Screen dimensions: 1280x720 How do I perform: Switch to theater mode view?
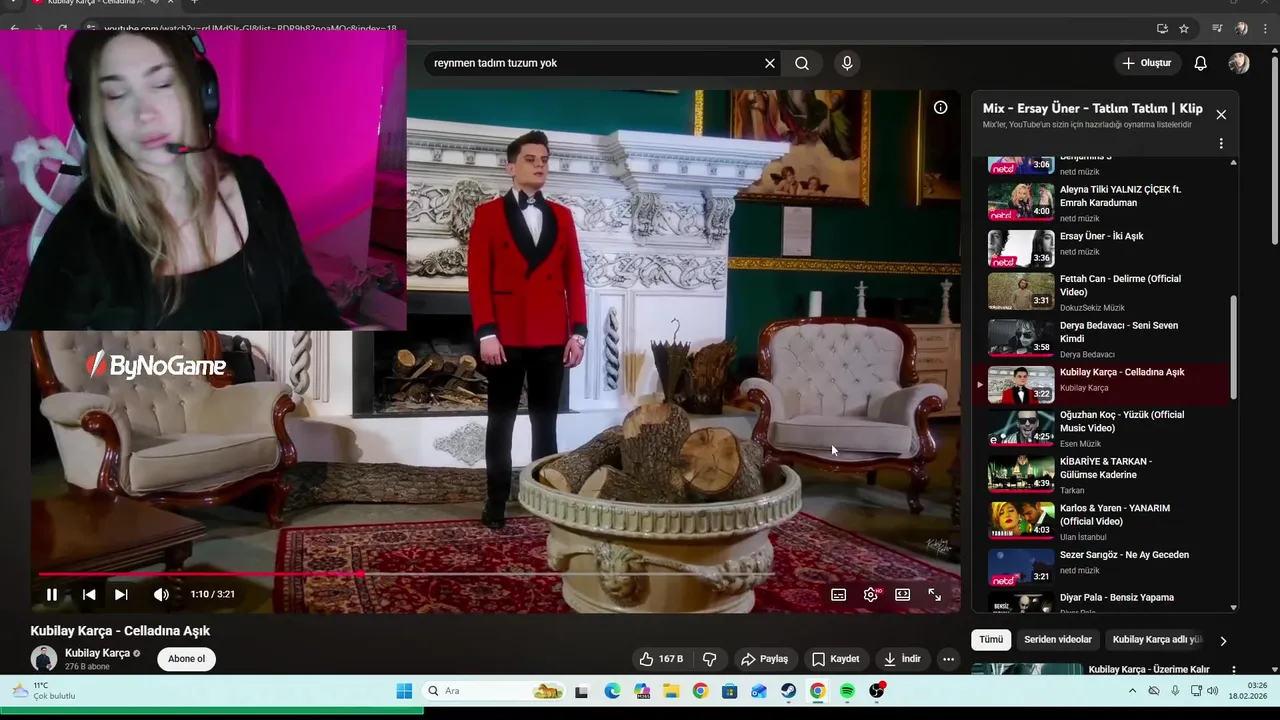point(903,594)
